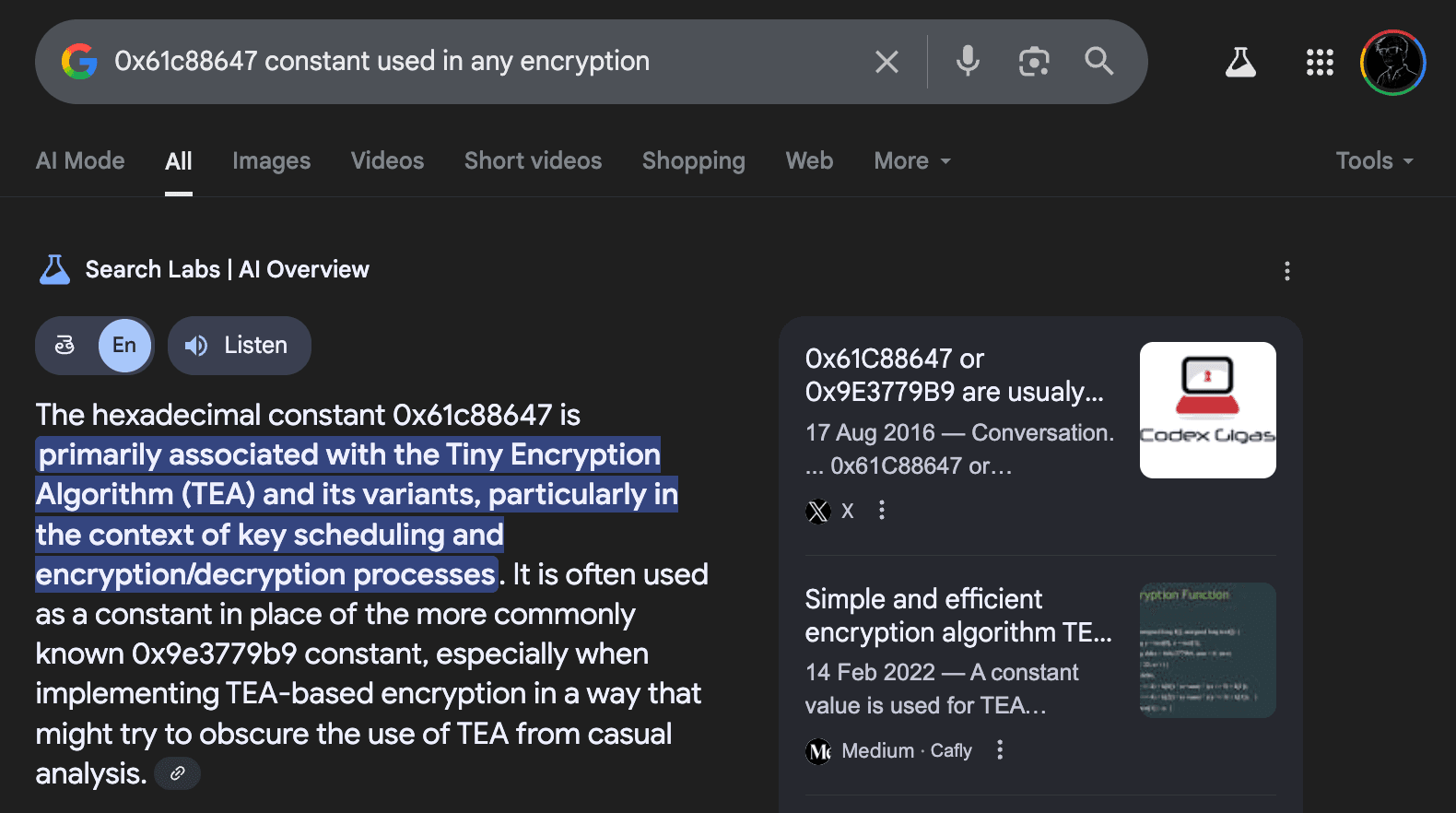Open Short videos tab
The width and height of the screenshot is (1456, 813).
(x=533, y=160)
